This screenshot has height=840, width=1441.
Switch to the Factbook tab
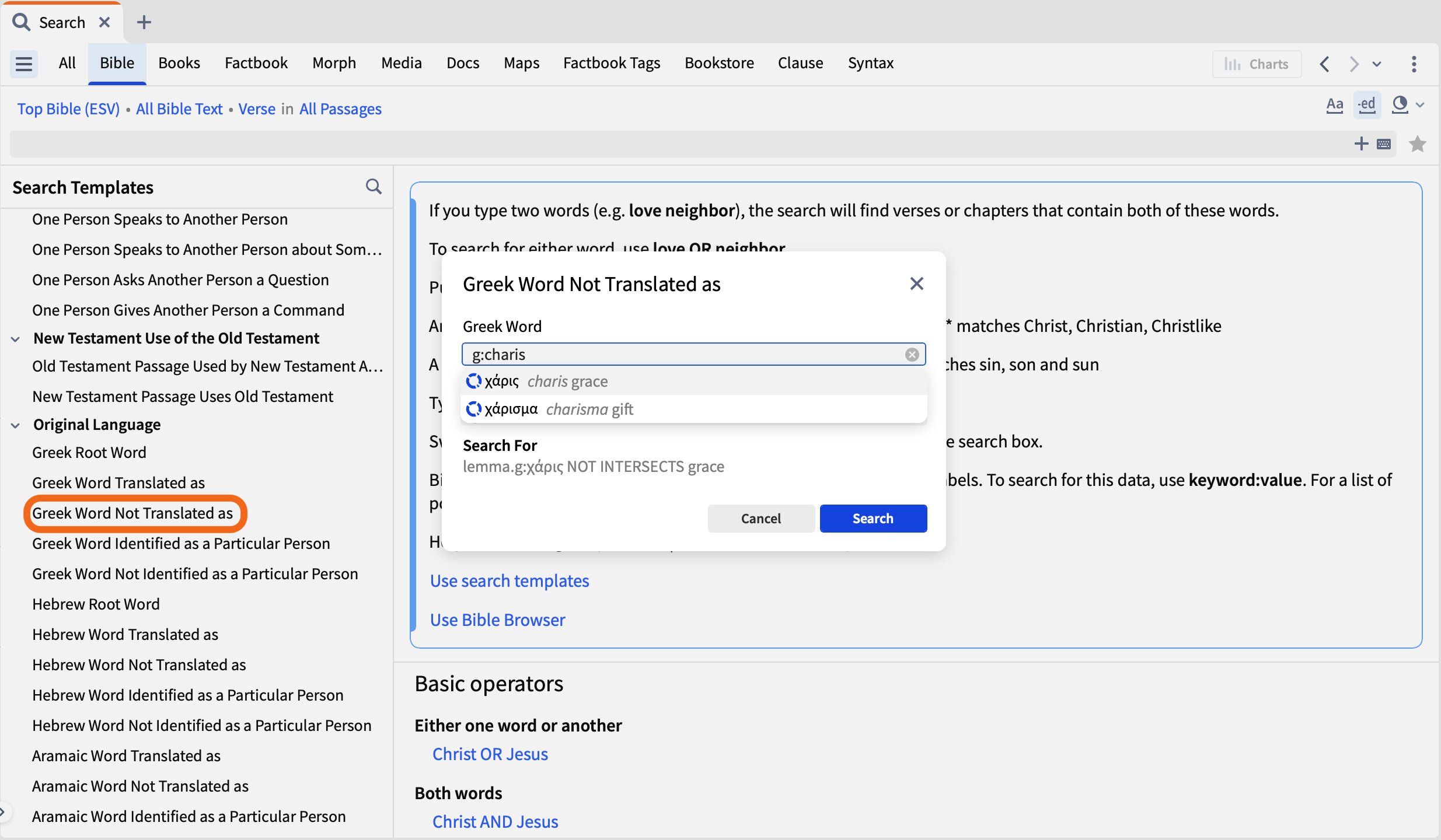(x=256, y=62)
